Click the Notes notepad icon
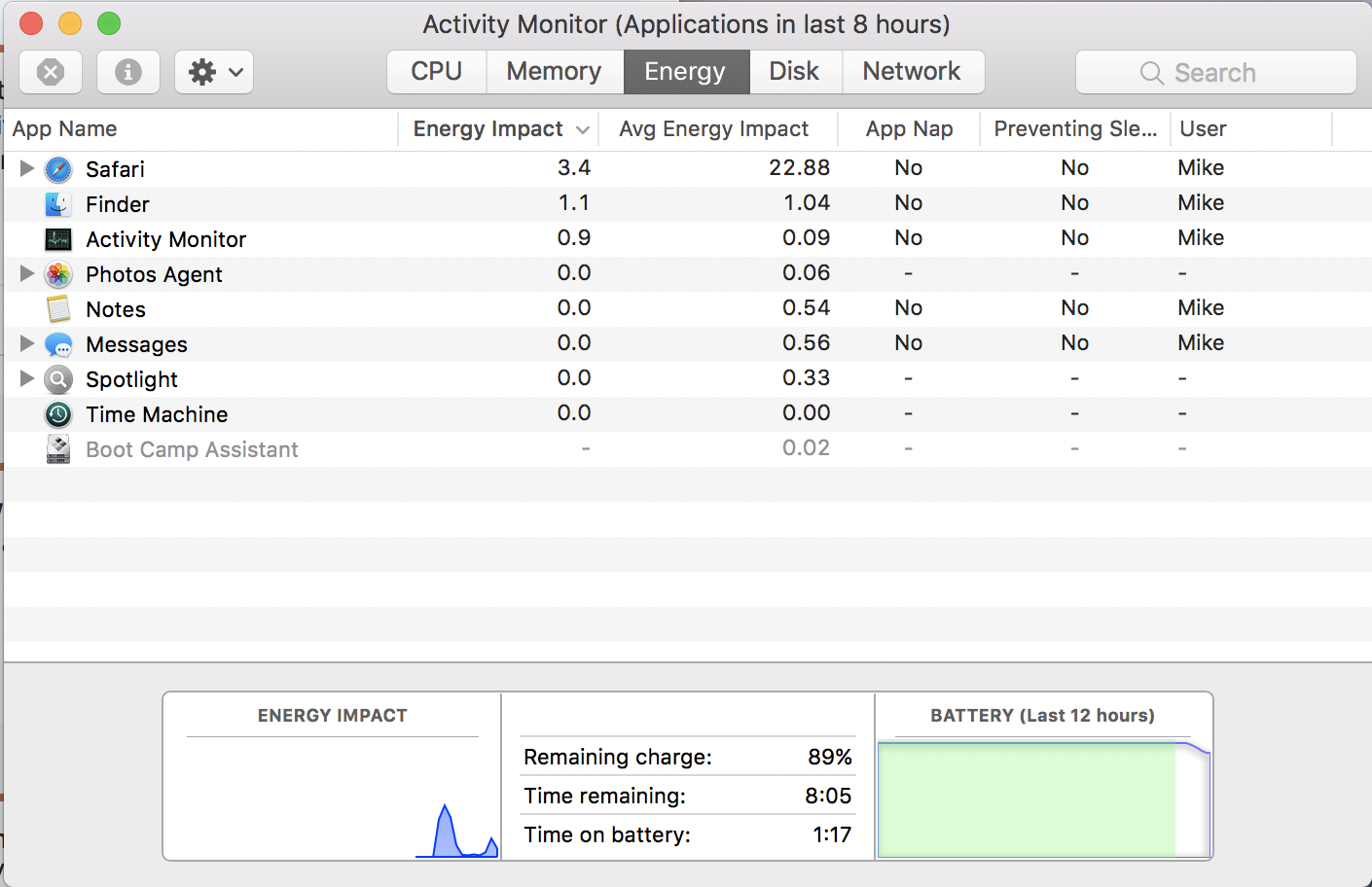This screenshot has width=1372, height=887. click(58, 309)
